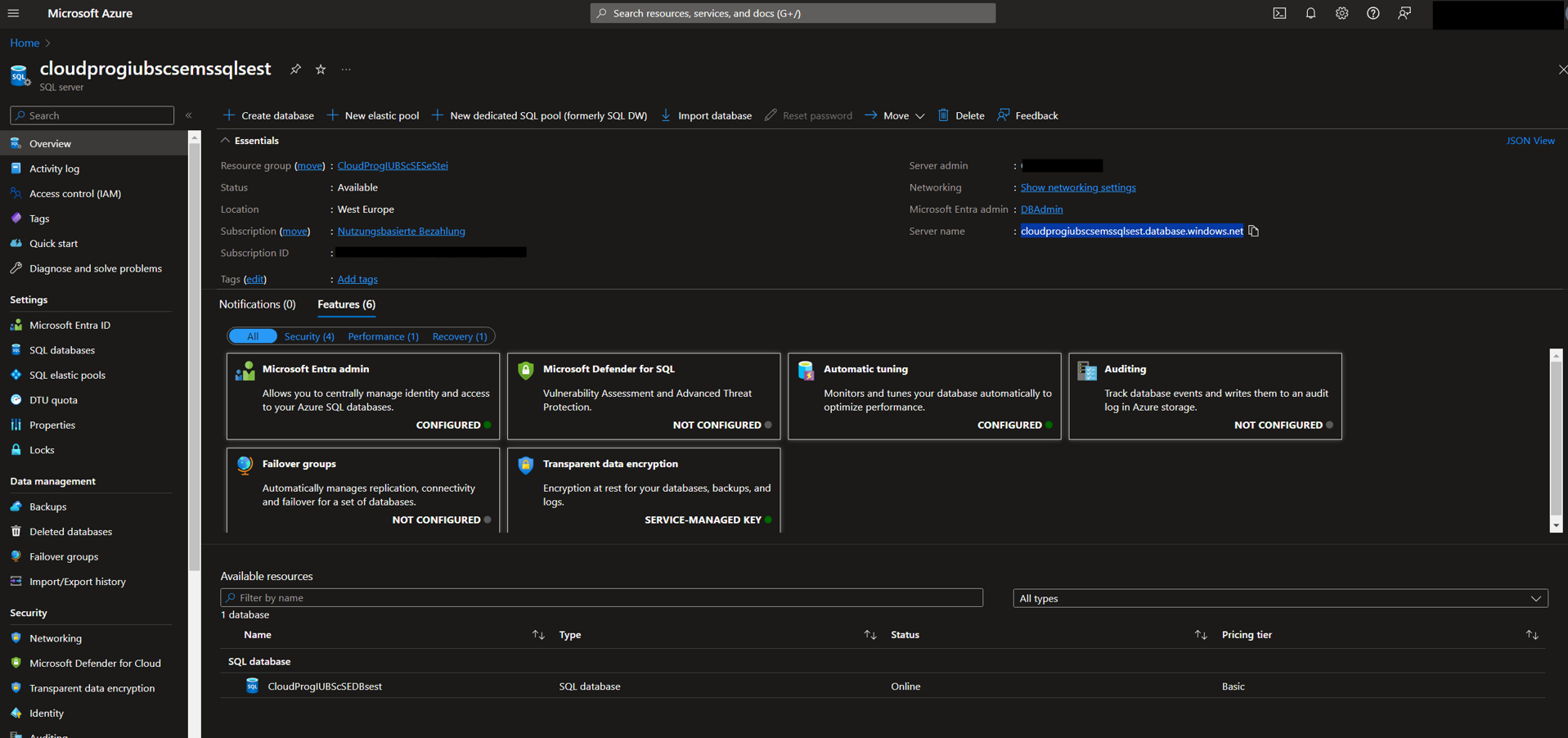Click Create database in toolbar
The height and width of the screenshot is (738, 1568).
(268, 115)
